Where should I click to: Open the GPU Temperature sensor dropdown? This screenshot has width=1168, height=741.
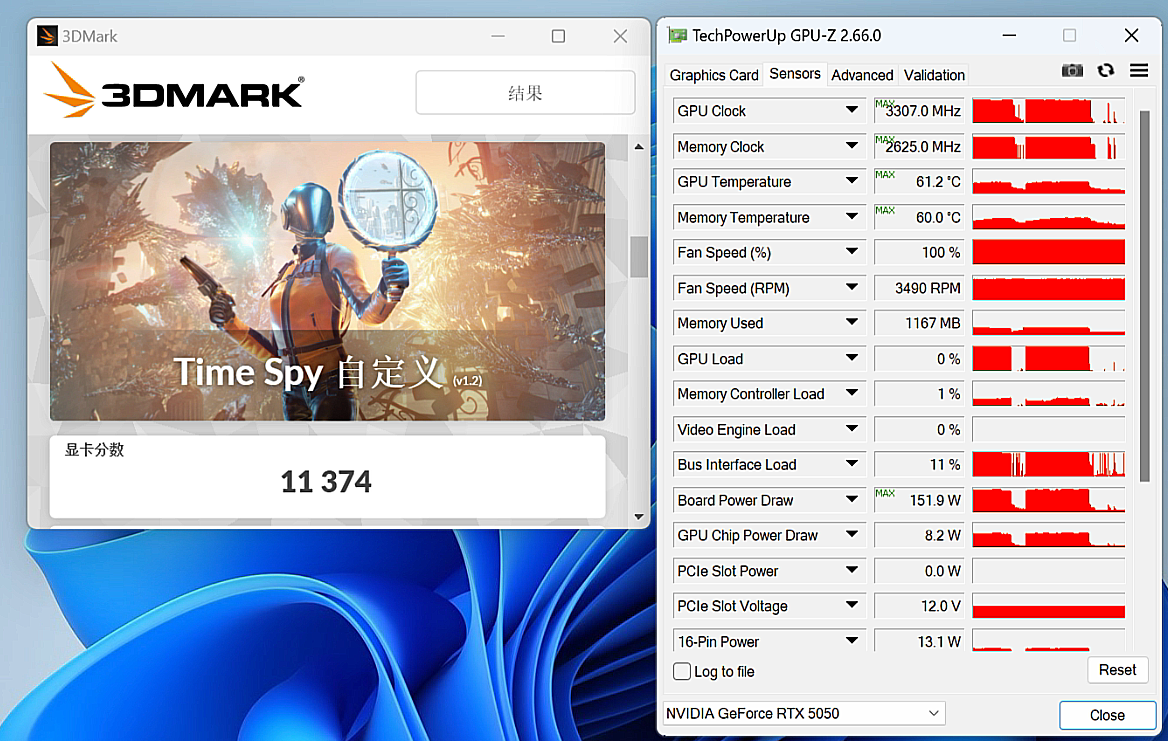pyautogui.click(x=852, y=181)
